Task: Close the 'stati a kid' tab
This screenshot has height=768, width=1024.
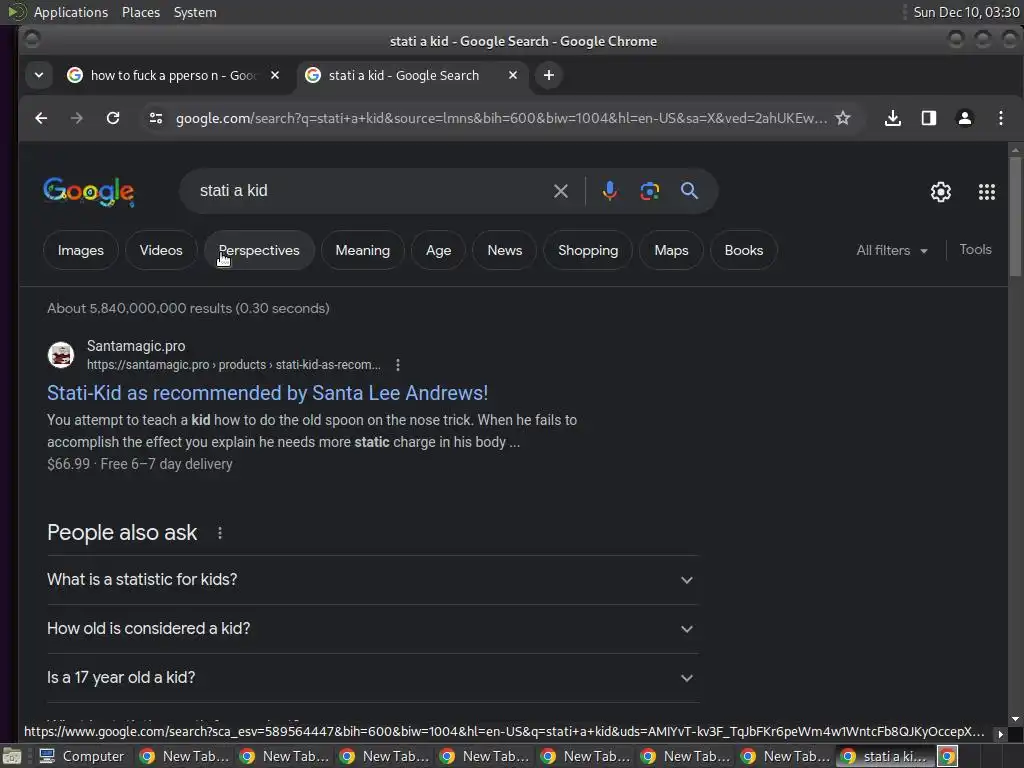Action: (513, 75)
